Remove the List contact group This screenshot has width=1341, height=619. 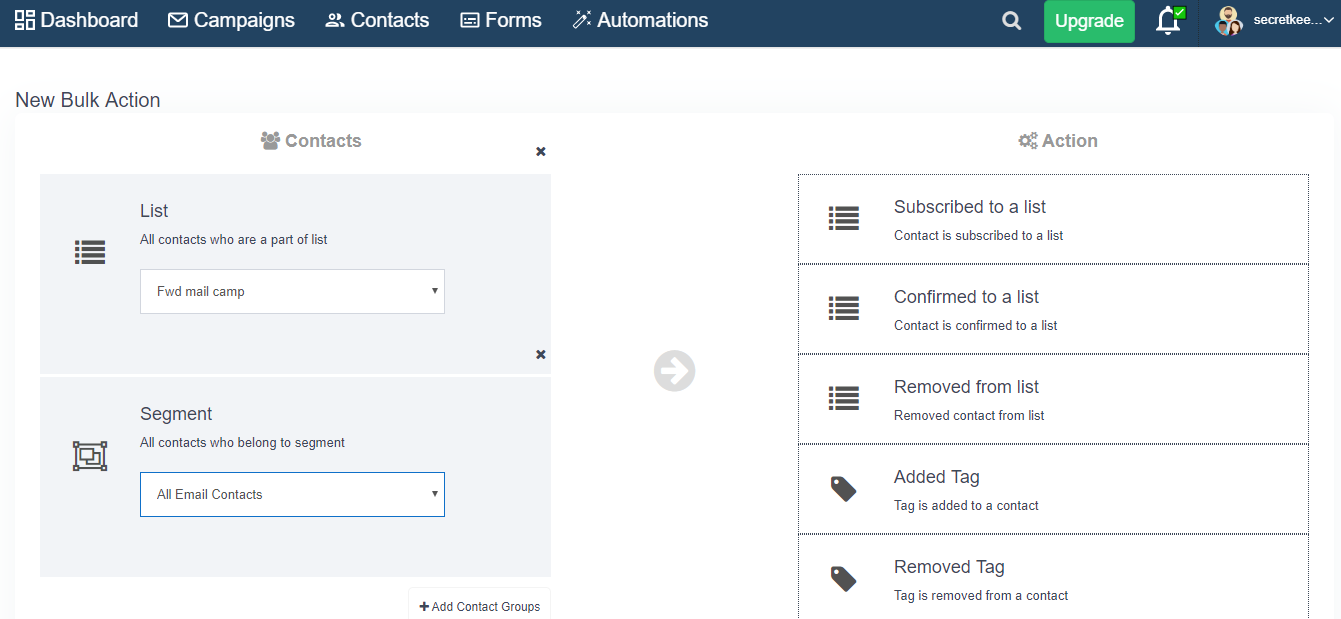coord(541,152)
